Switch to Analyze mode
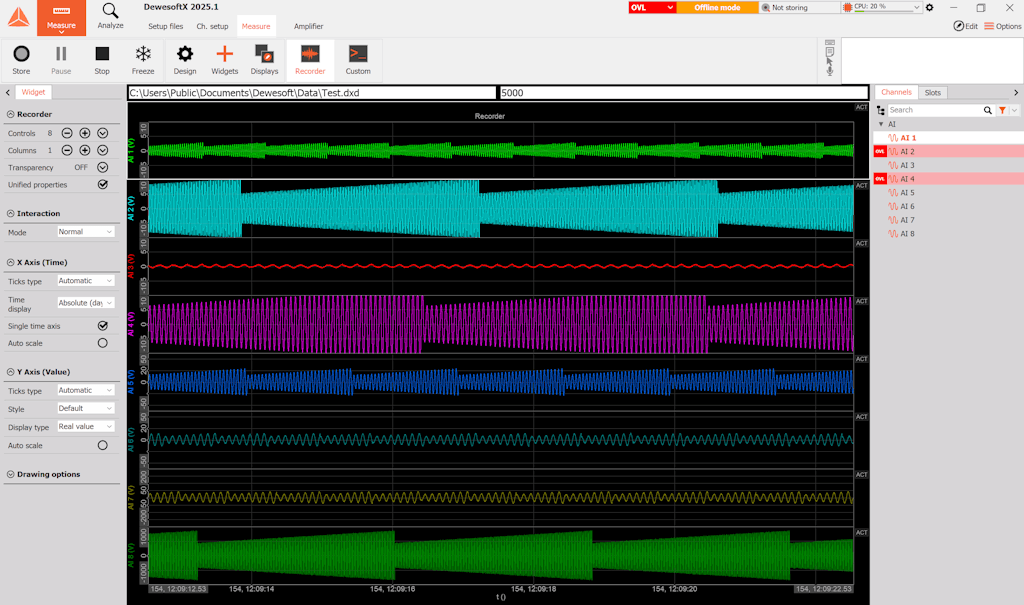 coord(110,16)
